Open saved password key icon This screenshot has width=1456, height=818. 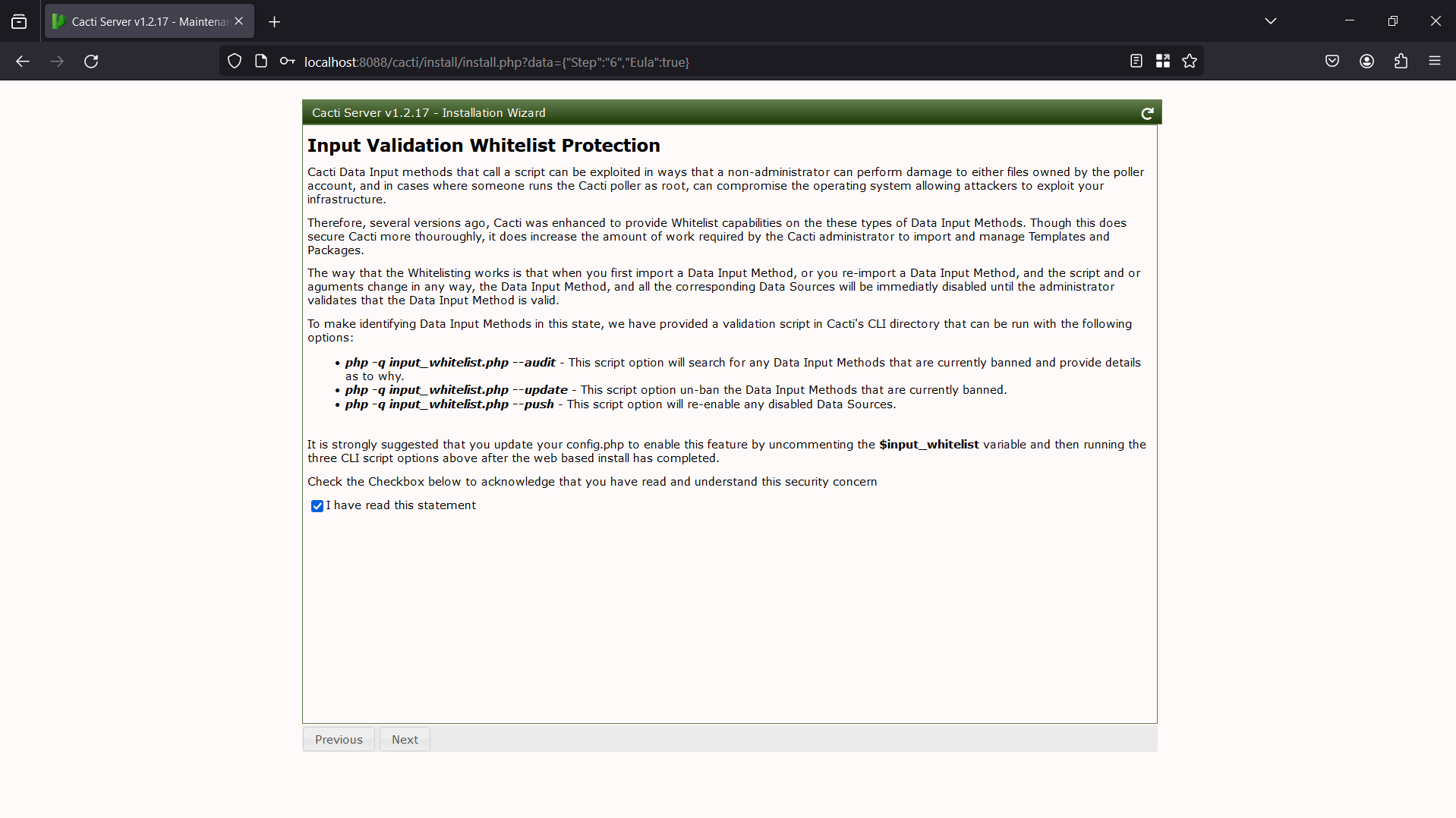[287, 61]
